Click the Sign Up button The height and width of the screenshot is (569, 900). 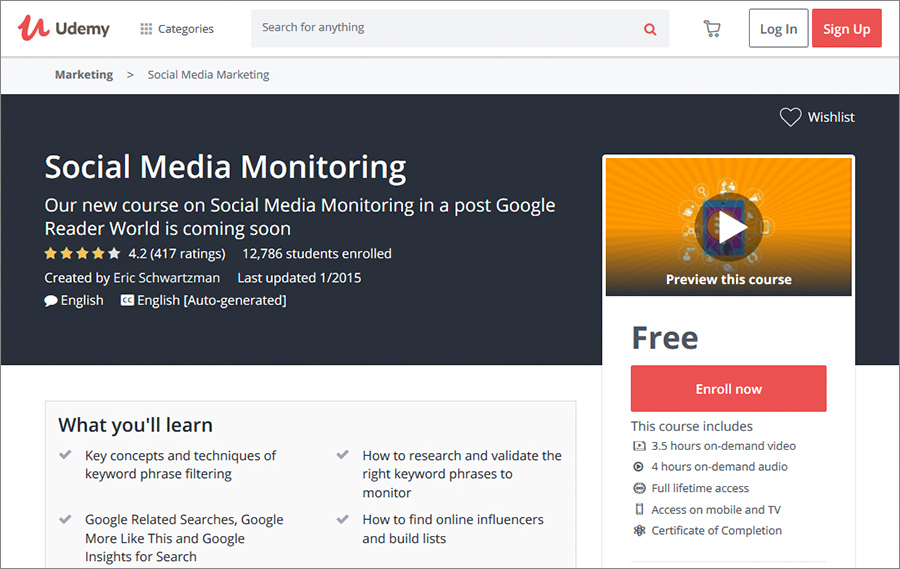pos(847,28)
